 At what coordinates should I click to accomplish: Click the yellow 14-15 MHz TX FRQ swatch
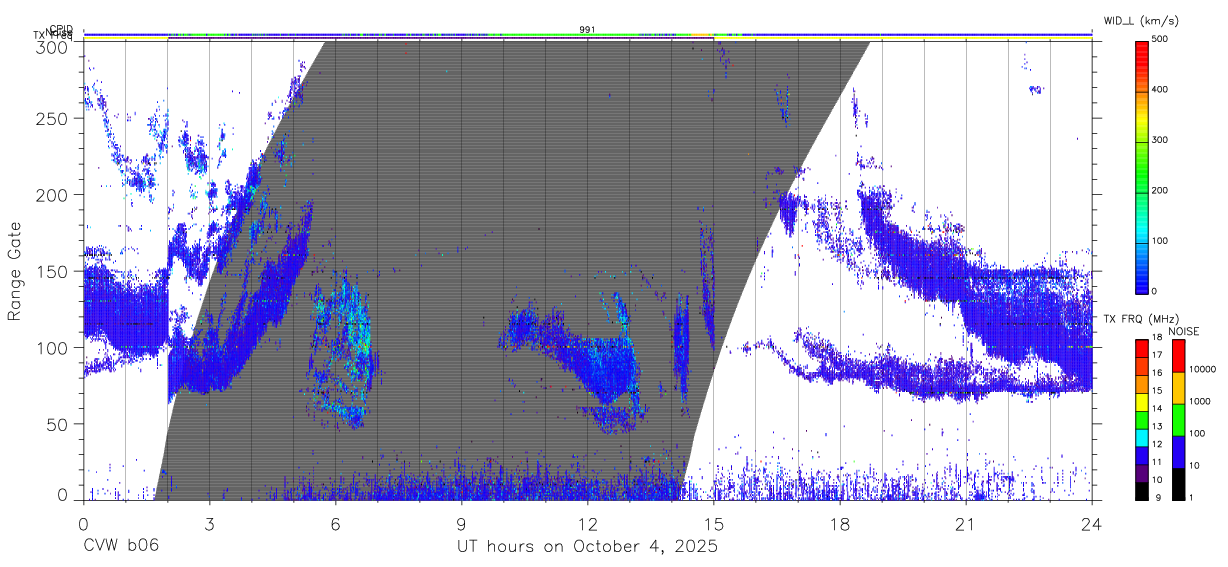(x=1141, y=401)
